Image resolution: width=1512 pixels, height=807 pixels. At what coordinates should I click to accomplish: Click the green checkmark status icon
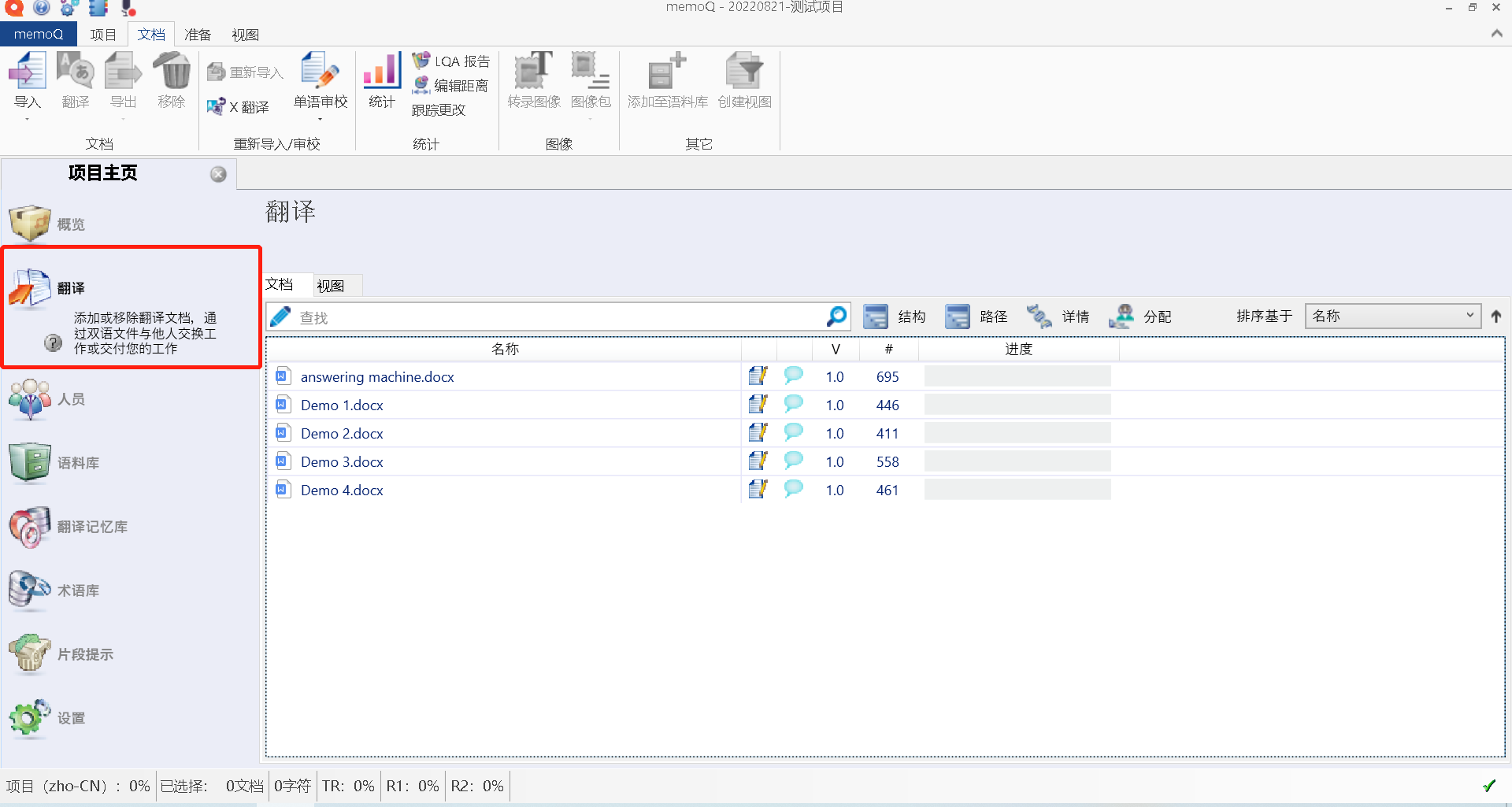[x=1489, y=786]
